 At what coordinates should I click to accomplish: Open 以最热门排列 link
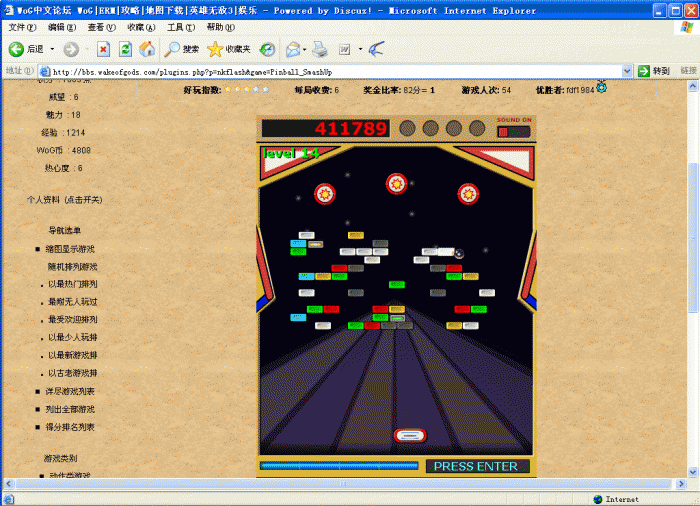(73, 284)
